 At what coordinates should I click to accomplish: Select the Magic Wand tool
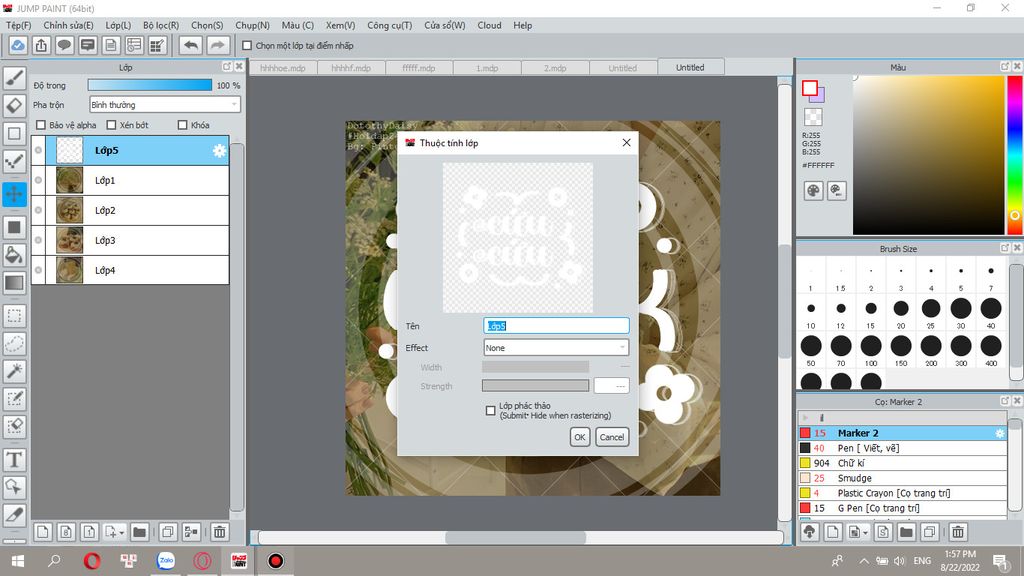point(14,371)
